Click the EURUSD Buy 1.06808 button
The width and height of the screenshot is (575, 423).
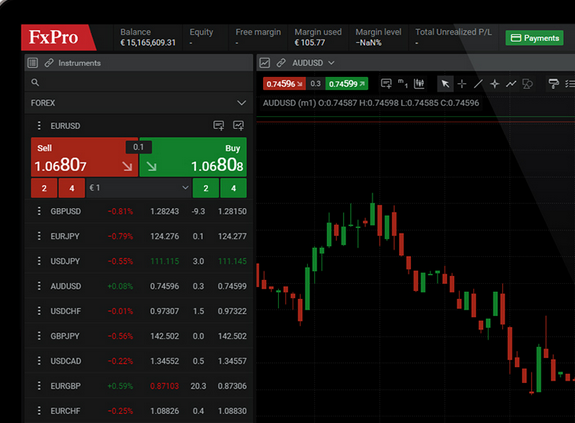click(x=193, y=157)
